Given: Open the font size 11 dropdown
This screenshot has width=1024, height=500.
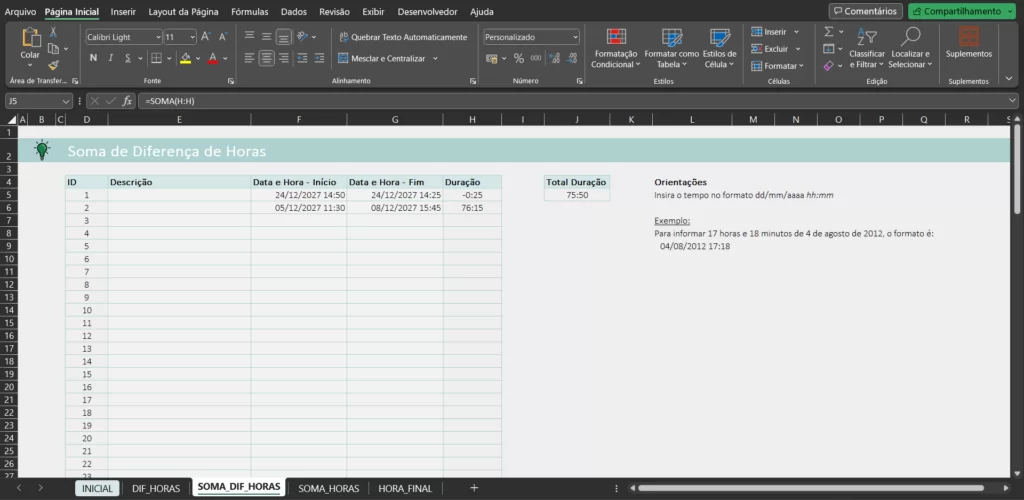Looking at the screenshot, I should click(x=192, y=37).
